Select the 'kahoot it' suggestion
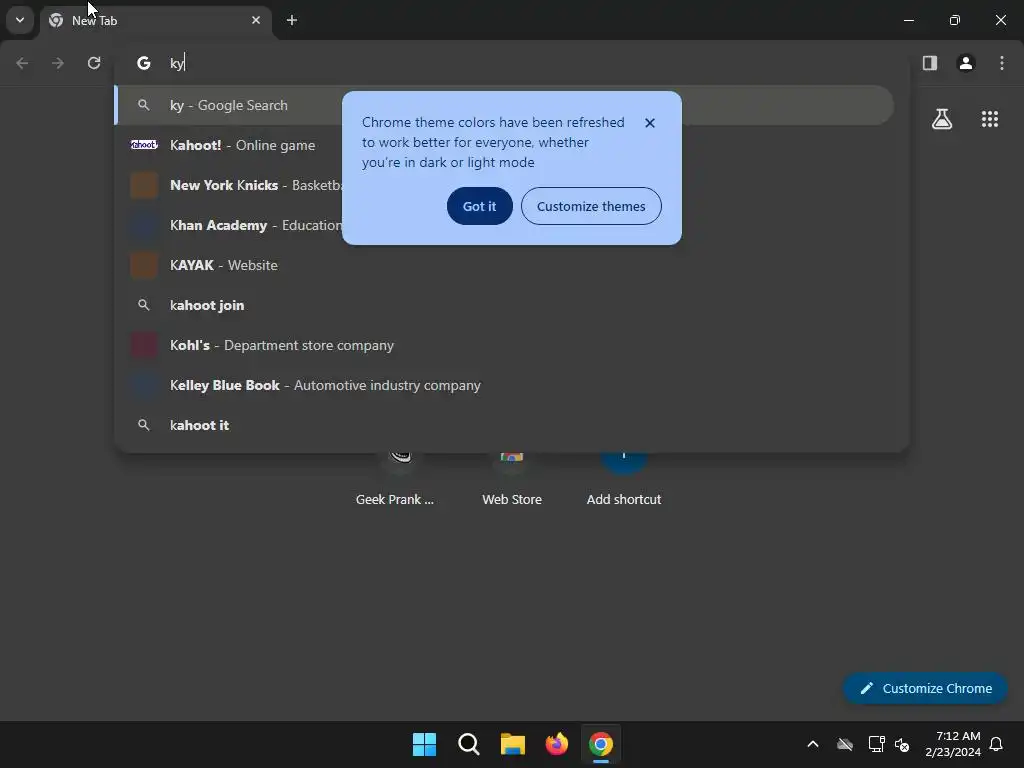Screen dimensions: 1024x768 click(504, 425)
